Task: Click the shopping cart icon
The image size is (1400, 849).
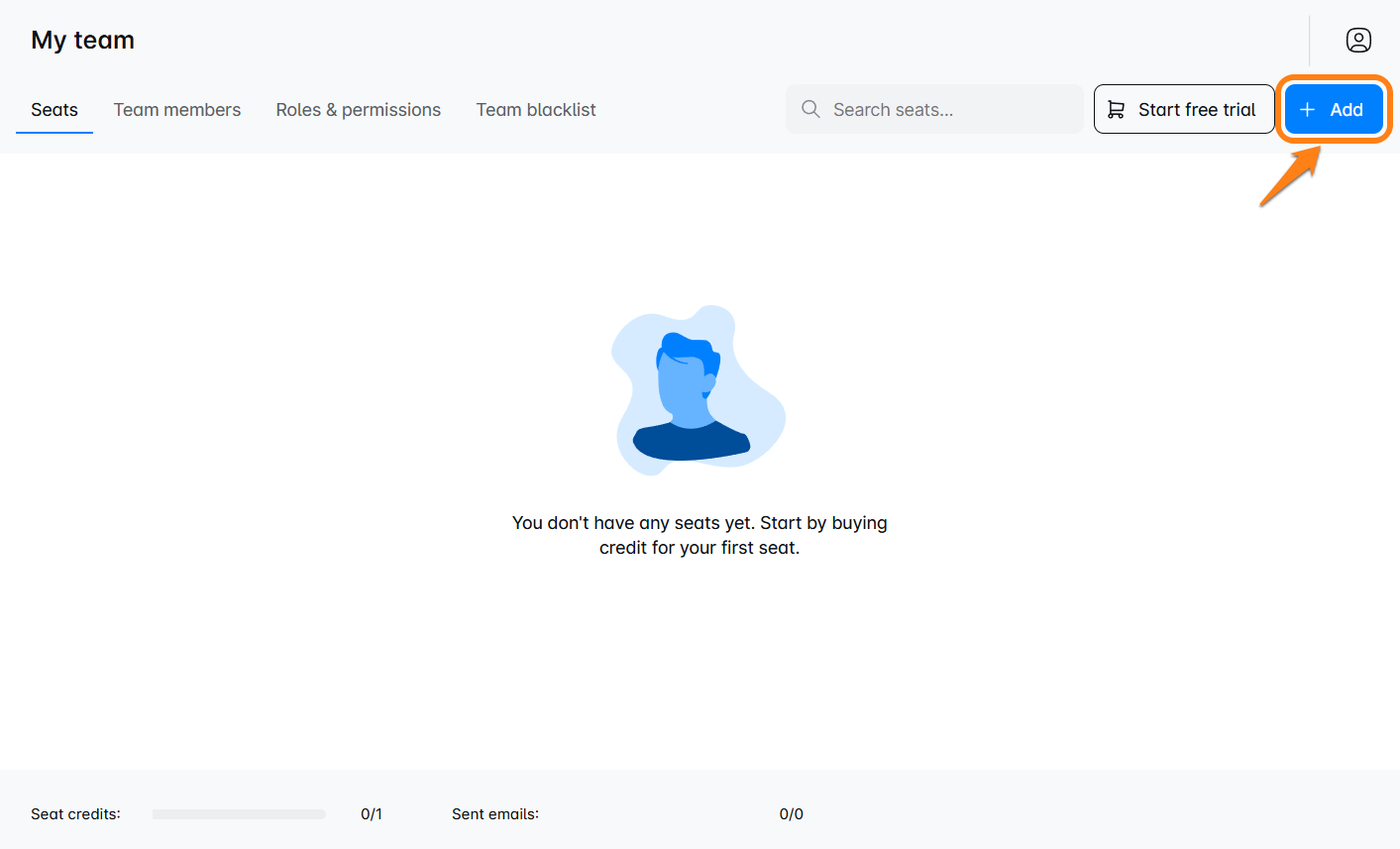Action: pos(1116,109)
